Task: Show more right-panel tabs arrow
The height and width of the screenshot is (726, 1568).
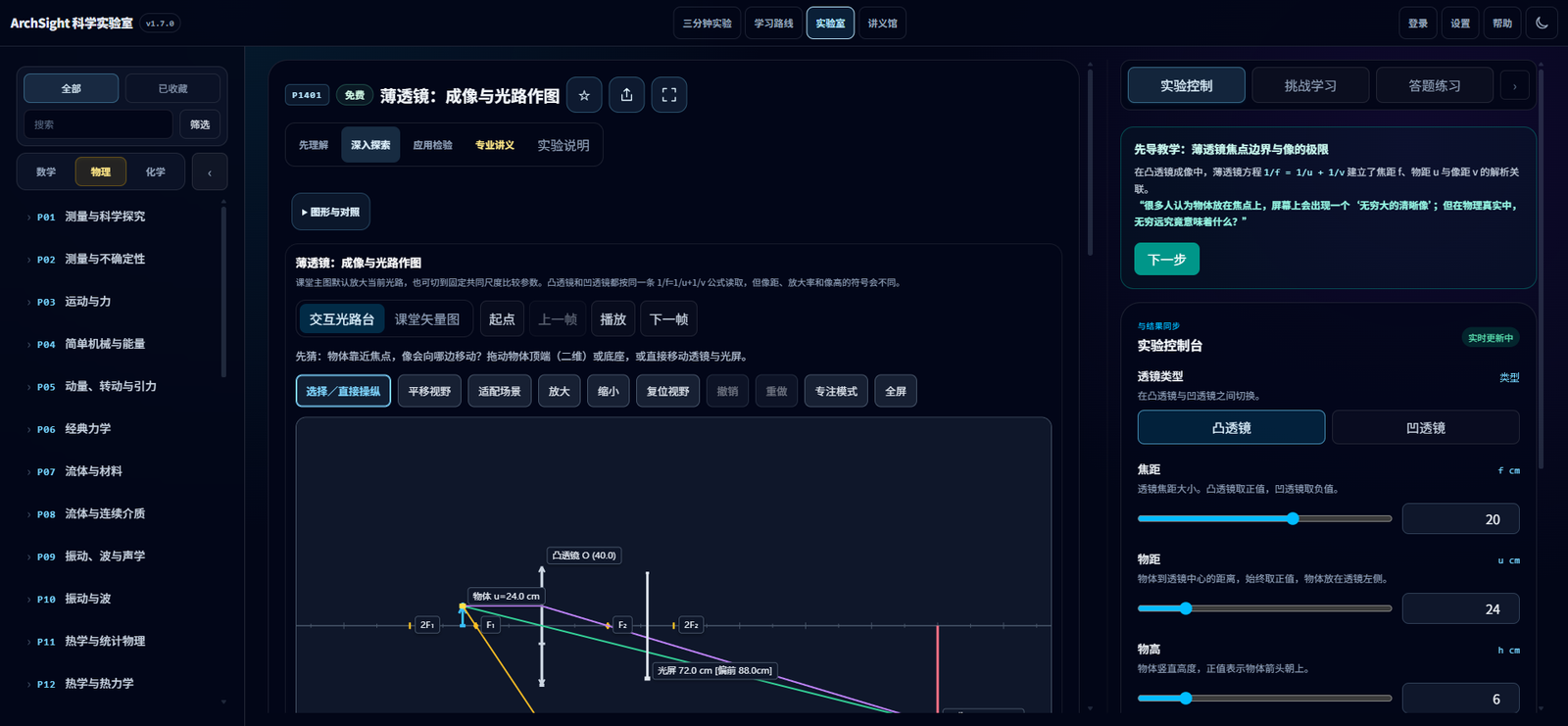Action: click(1514, 85)
